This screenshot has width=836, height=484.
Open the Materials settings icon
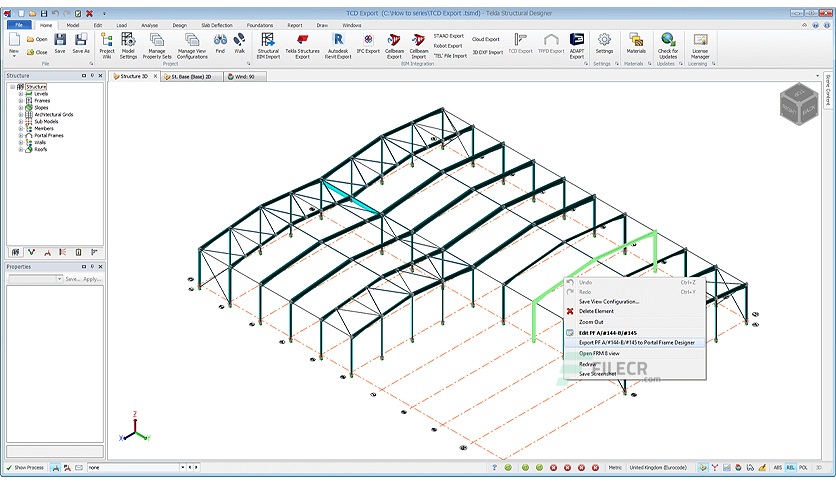tap(636, 44)
